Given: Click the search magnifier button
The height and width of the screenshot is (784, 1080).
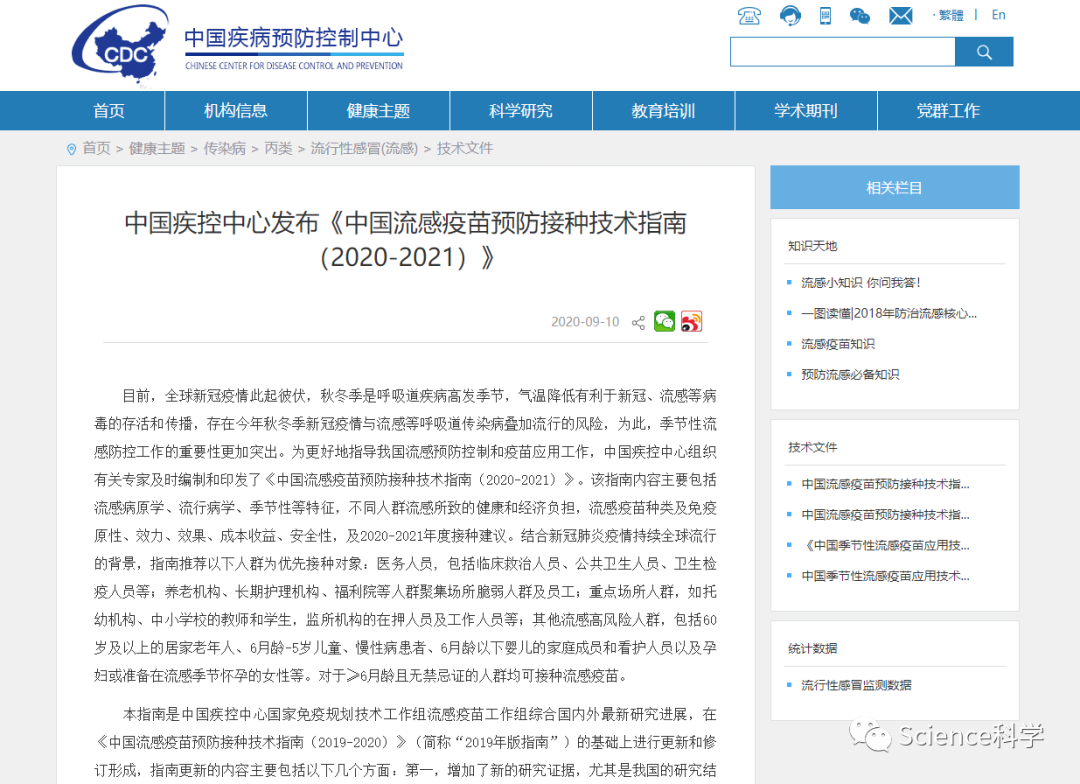Looking at the screenshot, I should 984,52.
